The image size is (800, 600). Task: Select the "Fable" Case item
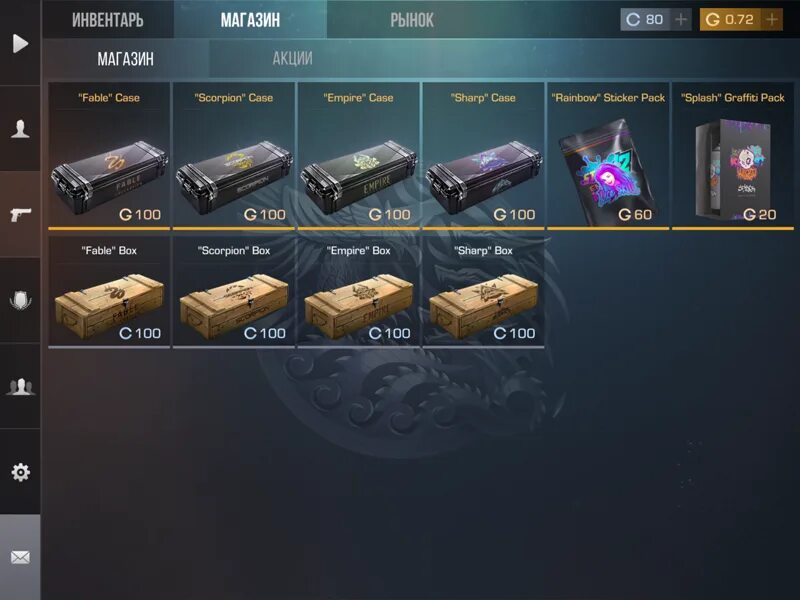(109, 156)
